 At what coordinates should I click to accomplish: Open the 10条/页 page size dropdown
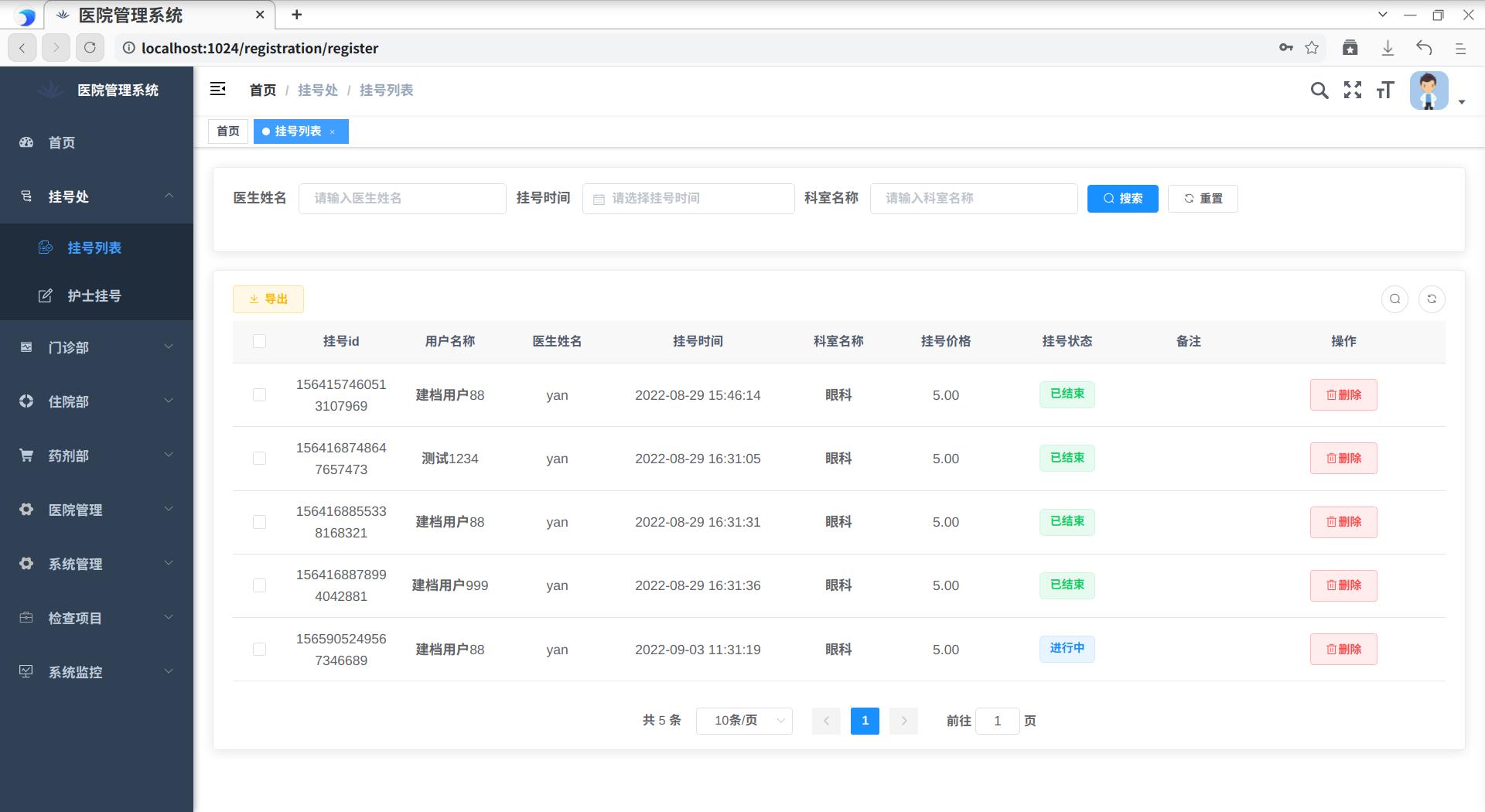pos(744,721)
